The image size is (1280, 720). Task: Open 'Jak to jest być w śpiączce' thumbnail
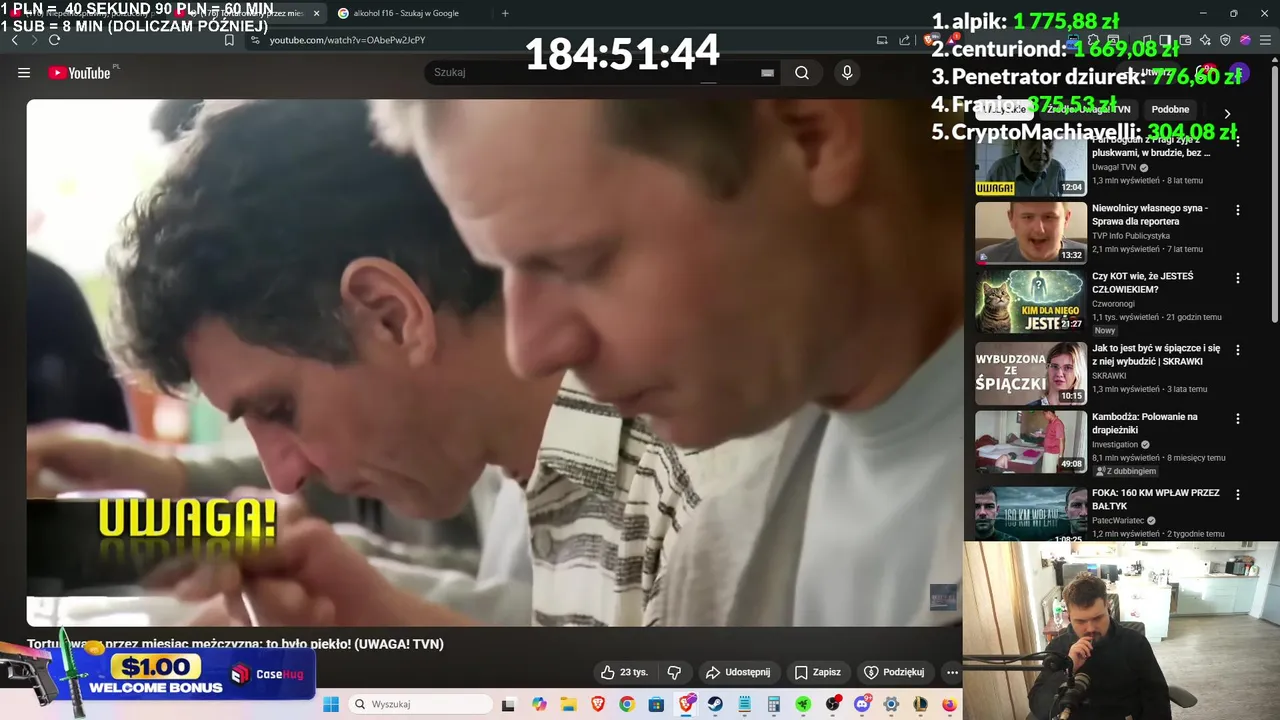pos(1031,373)
